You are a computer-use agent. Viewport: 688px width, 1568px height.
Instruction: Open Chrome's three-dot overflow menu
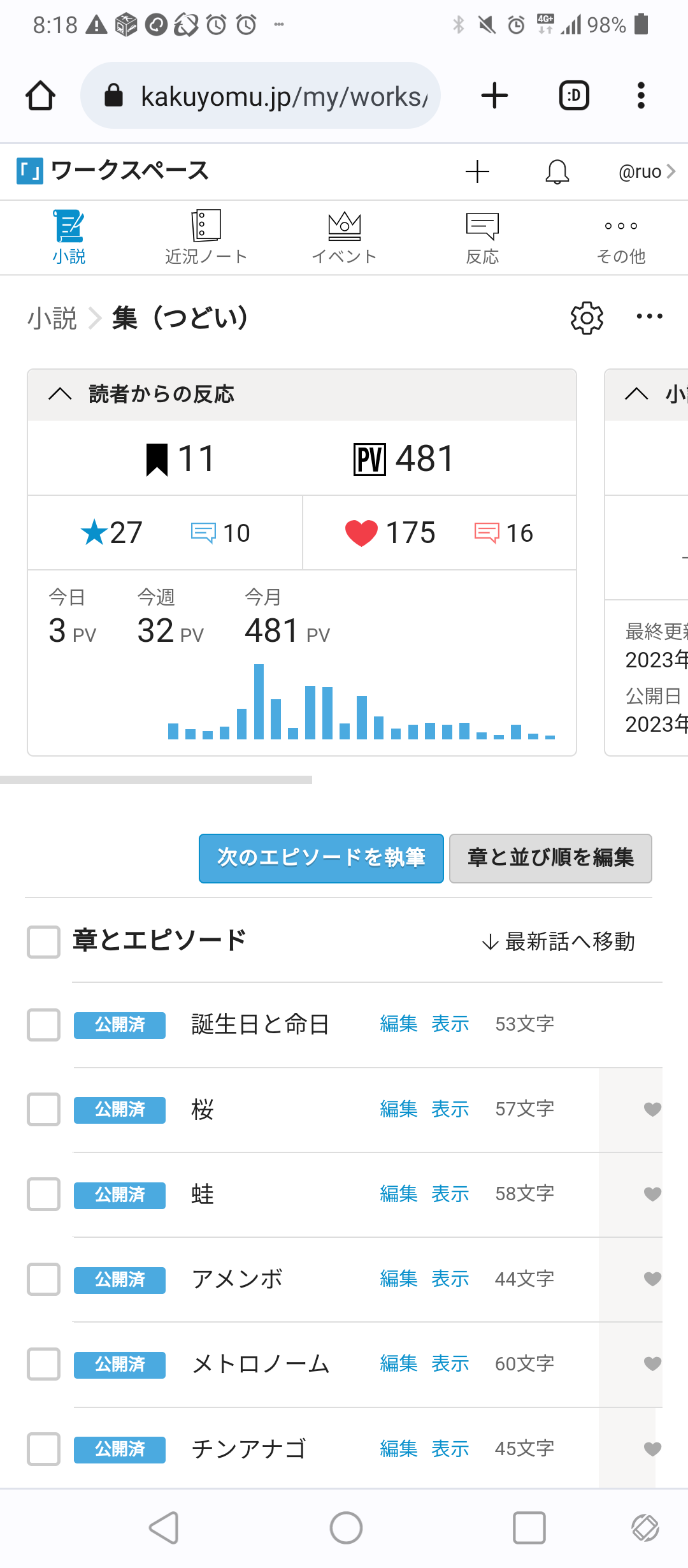pos(641,96)
